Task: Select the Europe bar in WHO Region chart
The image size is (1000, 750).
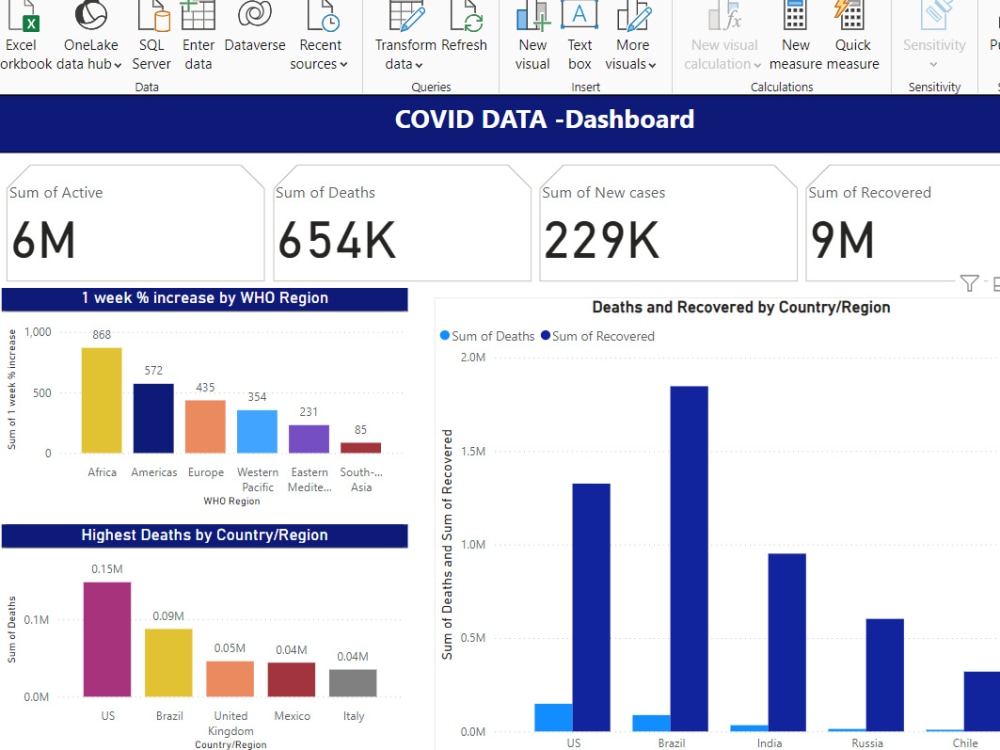Action: pyautogui.click(x=205, y=427)
